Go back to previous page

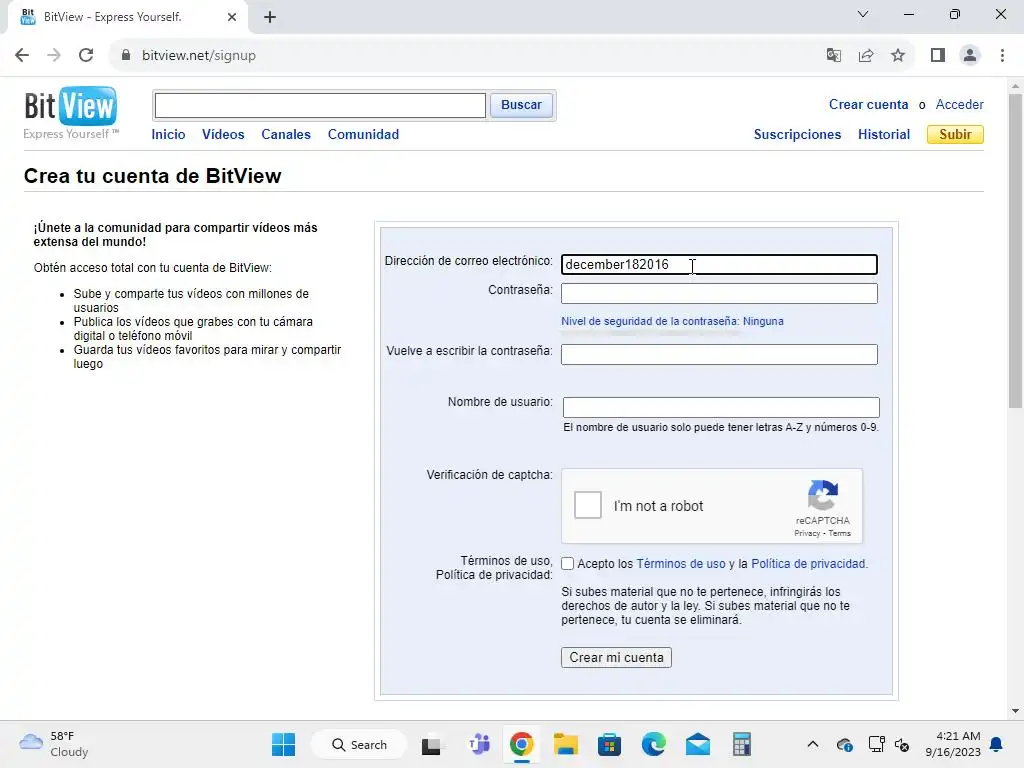[x=22, y=56]
